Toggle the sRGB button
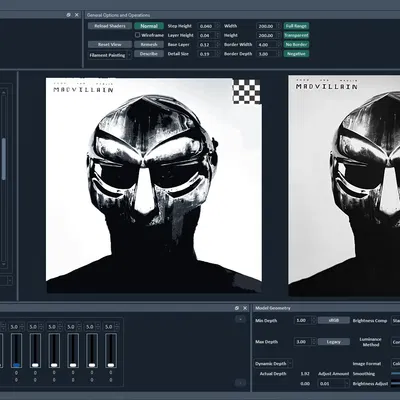Image resolution: width=400 pixels, height=400 pixels. [334, 320]
